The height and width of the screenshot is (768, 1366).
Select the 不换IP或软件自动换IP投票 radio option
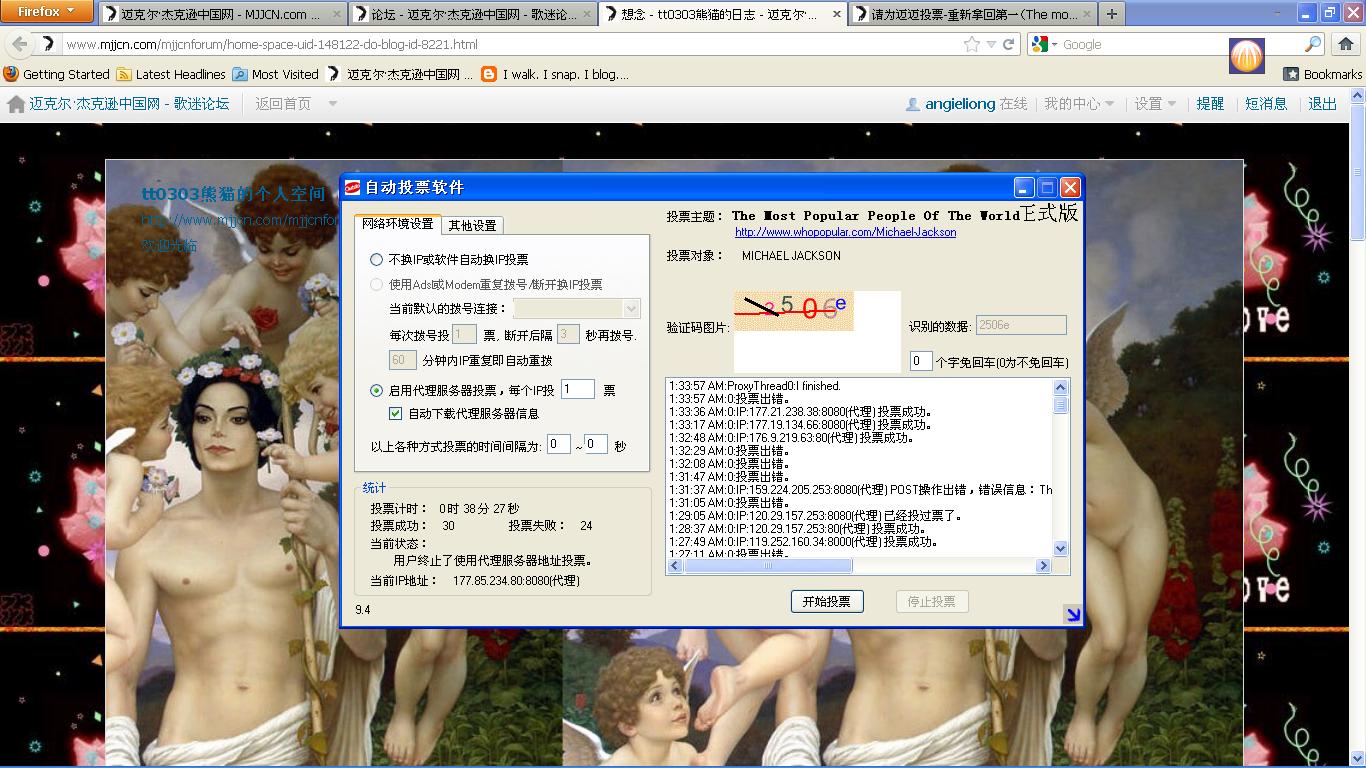377,260
